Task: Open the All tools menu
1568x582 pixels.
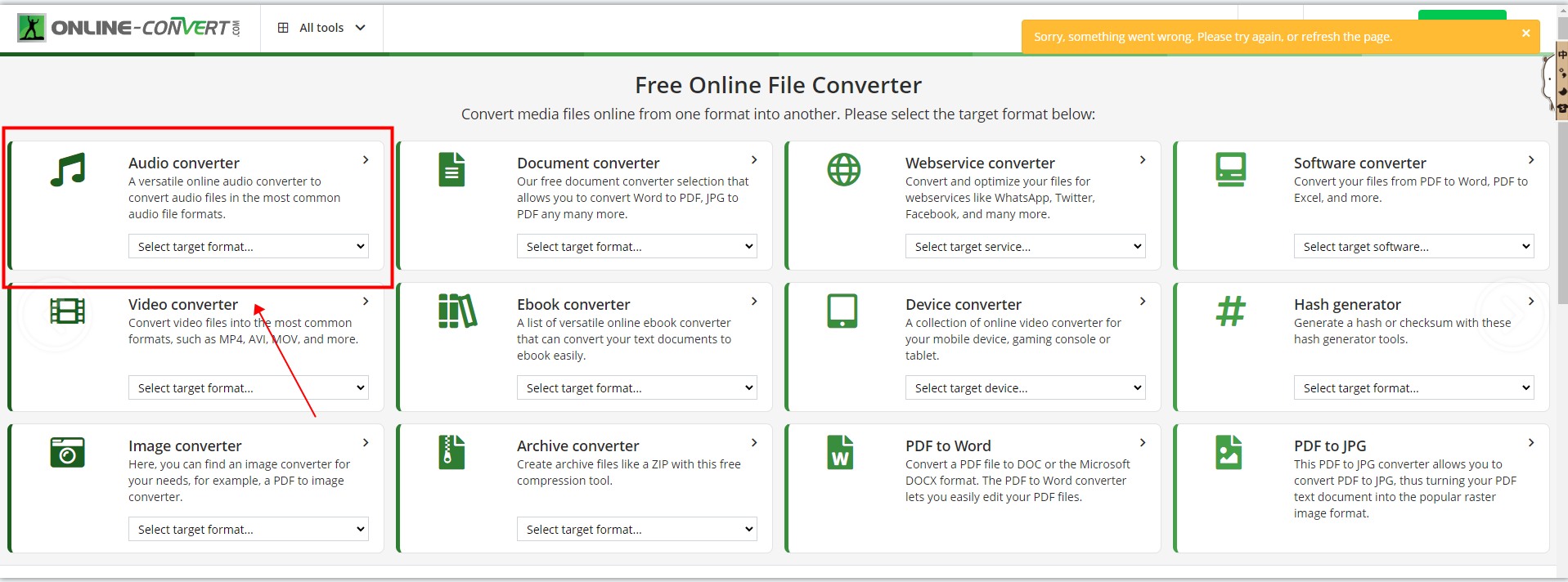Action: (x=321, y=28)
